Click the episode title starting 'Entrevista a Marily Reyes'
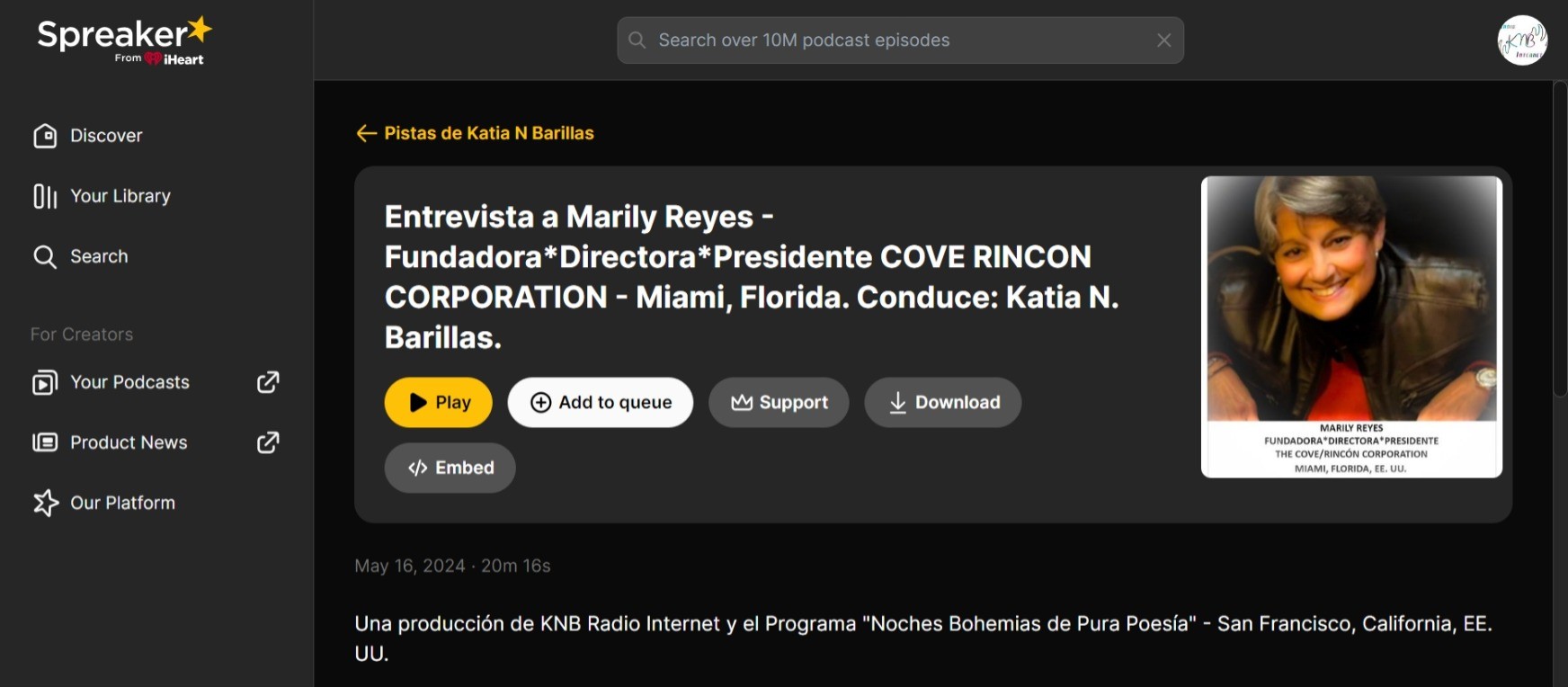Image resolution: width=1568 pixels, height=687 pixels. 752,277
